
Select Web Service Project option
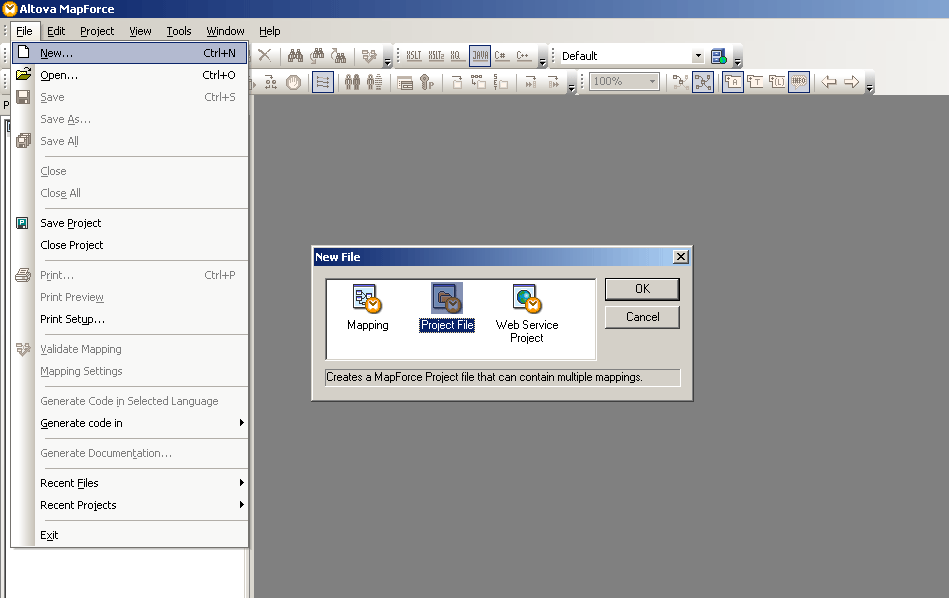point(527,314)
